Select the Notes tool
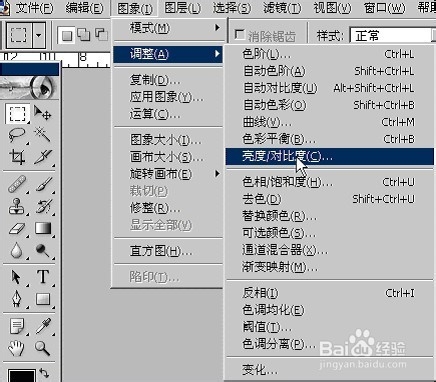Image resolution: width=436 pixels, height=382 pixels. (17, 326)
